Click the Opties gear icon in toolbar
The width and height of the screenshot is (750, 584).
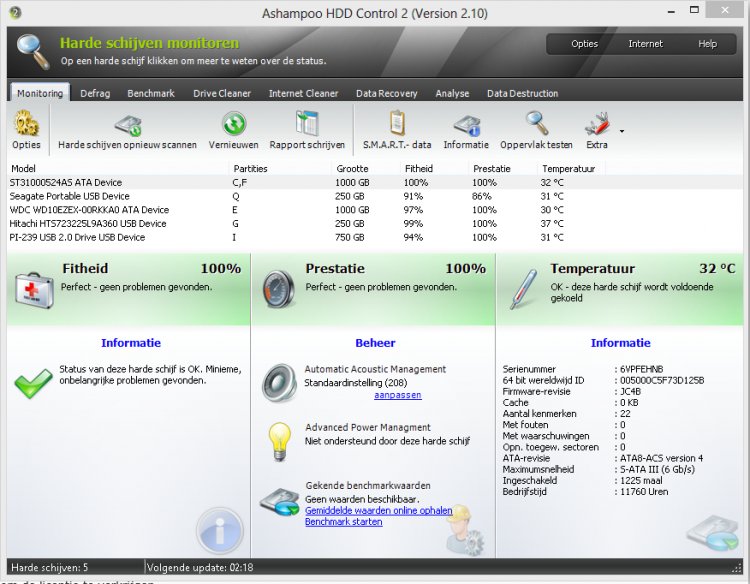pyautogui.click(x=26, y=125)
